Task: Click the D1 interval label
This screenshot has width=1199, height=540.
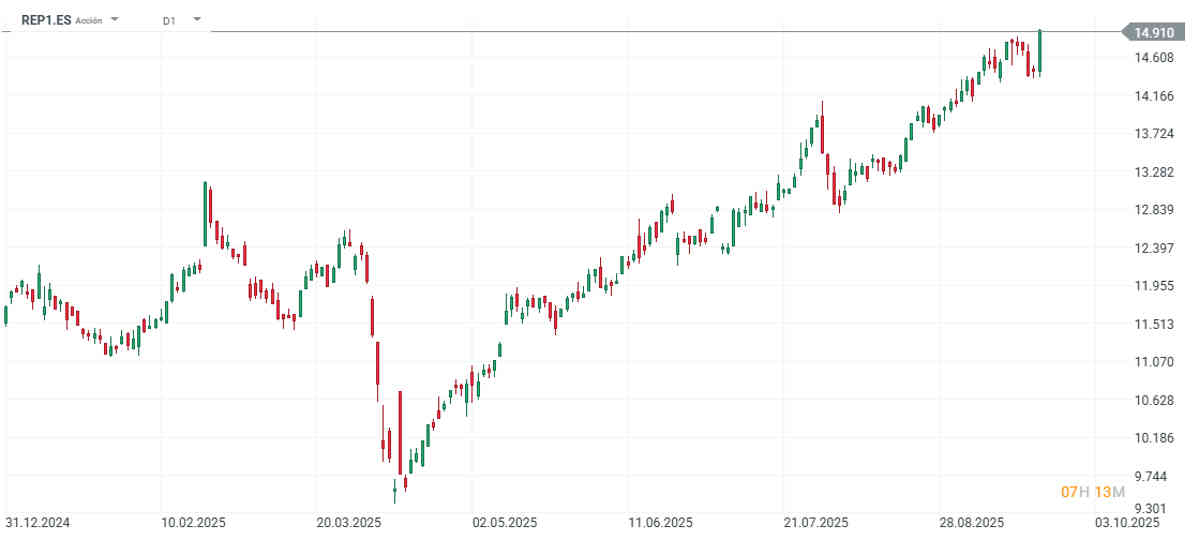Action: (x=169, y=21)
